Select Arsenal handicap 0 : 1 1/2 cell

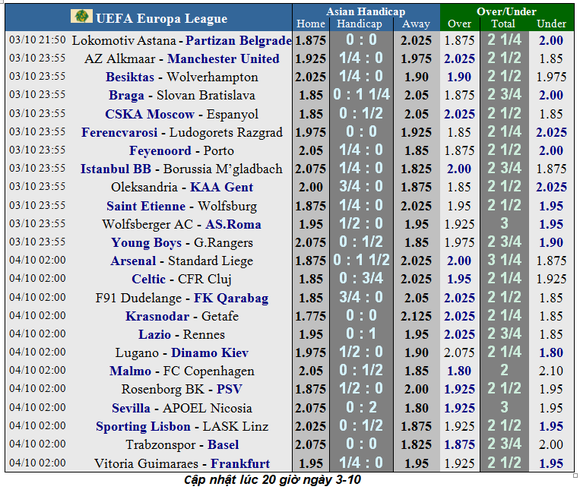(x=361, y=260)
